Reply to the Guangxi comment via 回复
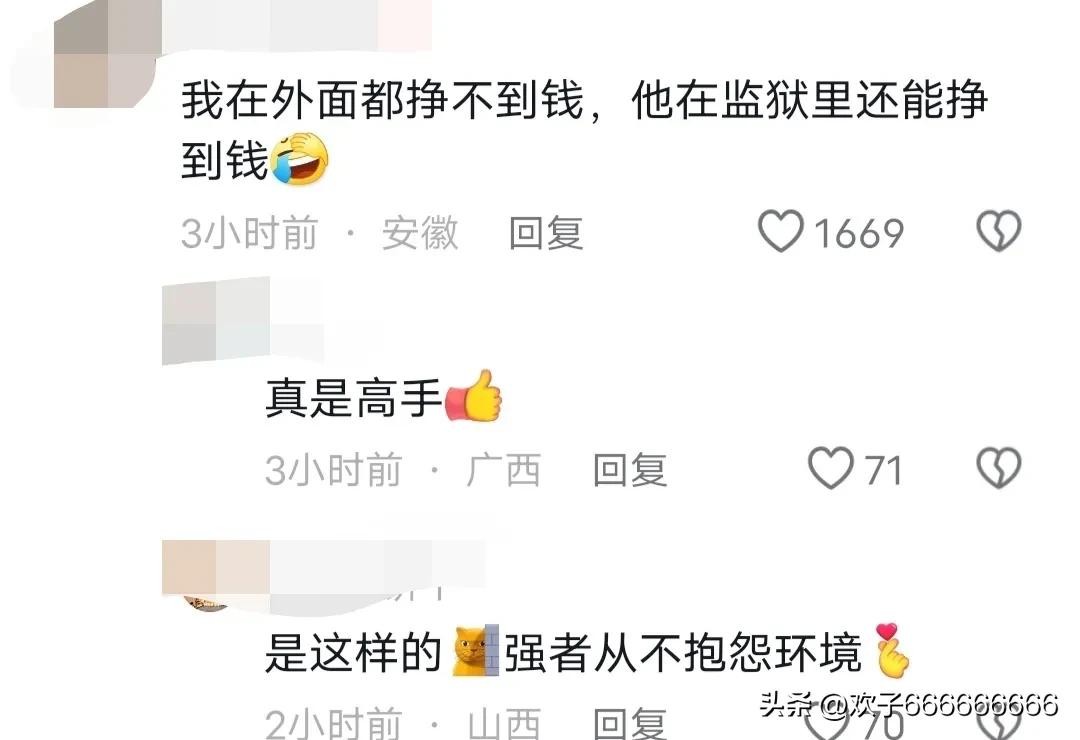This screenshot has width=1080, height=740. point(630,470)
